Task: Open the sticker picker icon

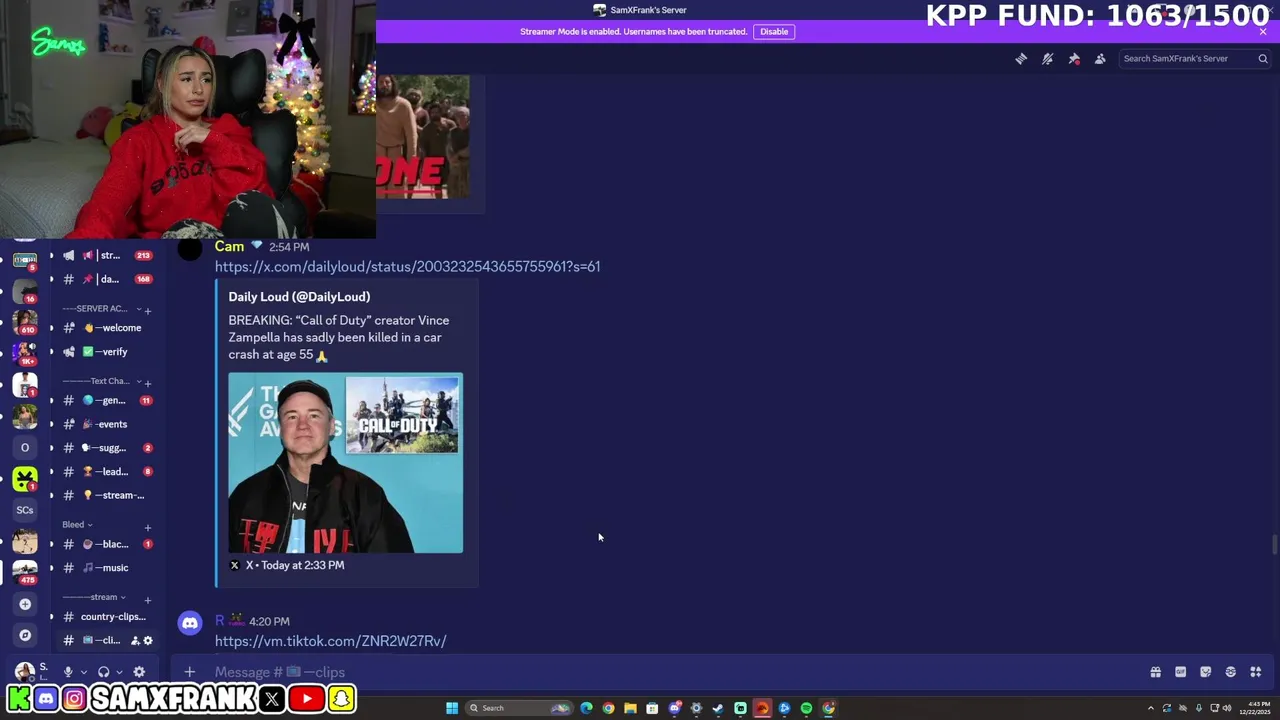Action: [x=1205, y=672]
